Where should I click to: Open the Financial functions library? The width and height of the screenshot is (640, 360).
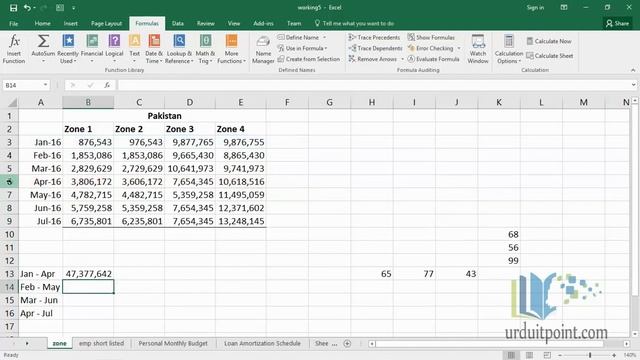(92, 49)
